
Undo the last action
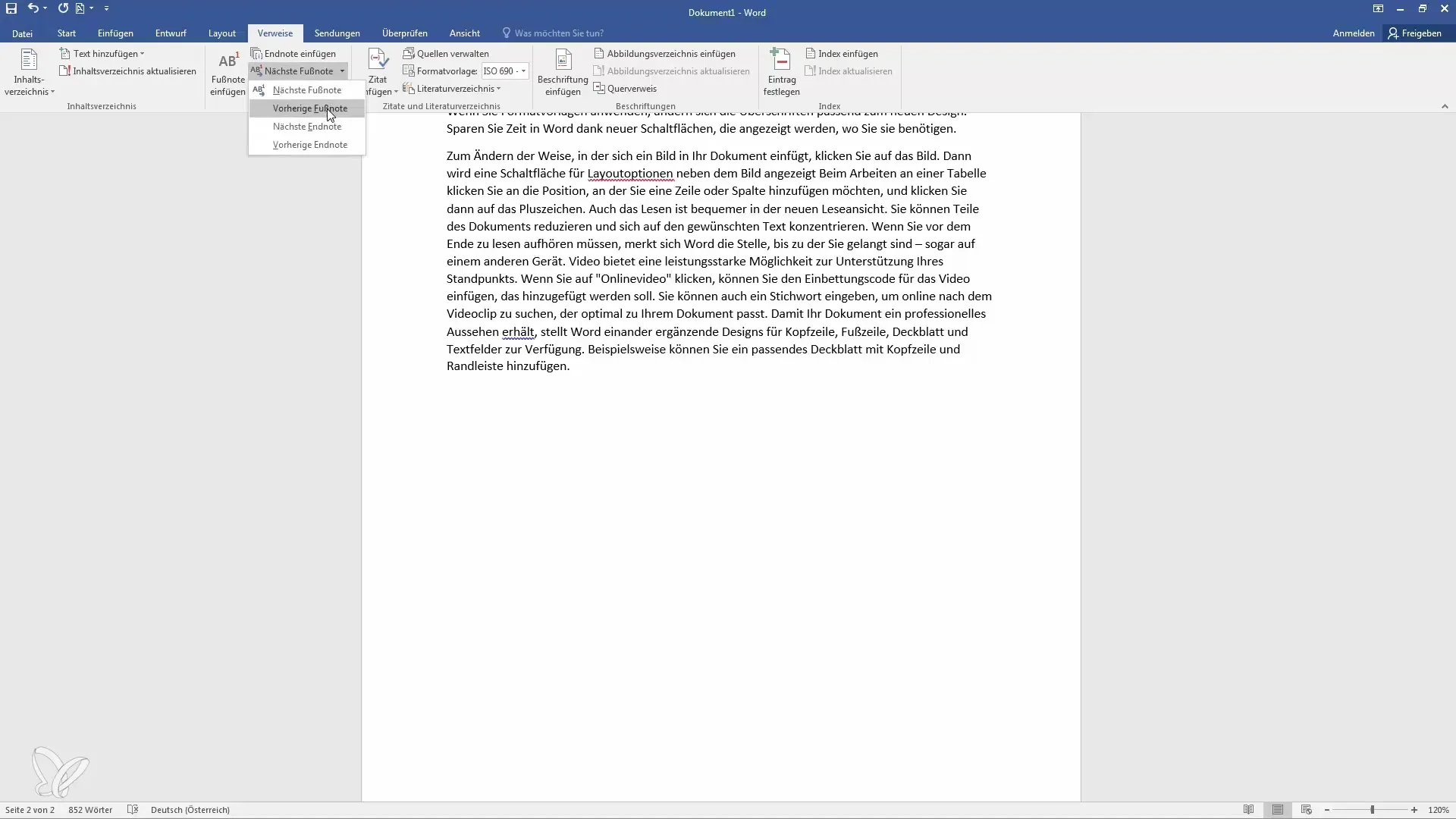[x=33, y=8]
